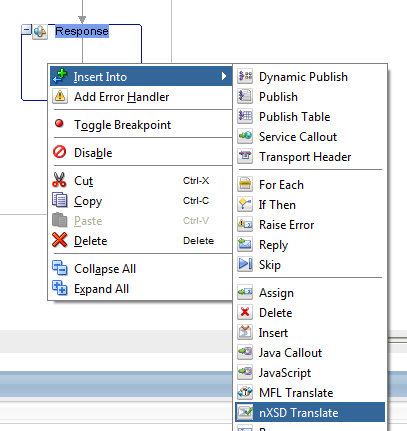Select Toggle Breakpoint menu entry
This screenshot has height=431, width=407.
[x=141, y=125]
